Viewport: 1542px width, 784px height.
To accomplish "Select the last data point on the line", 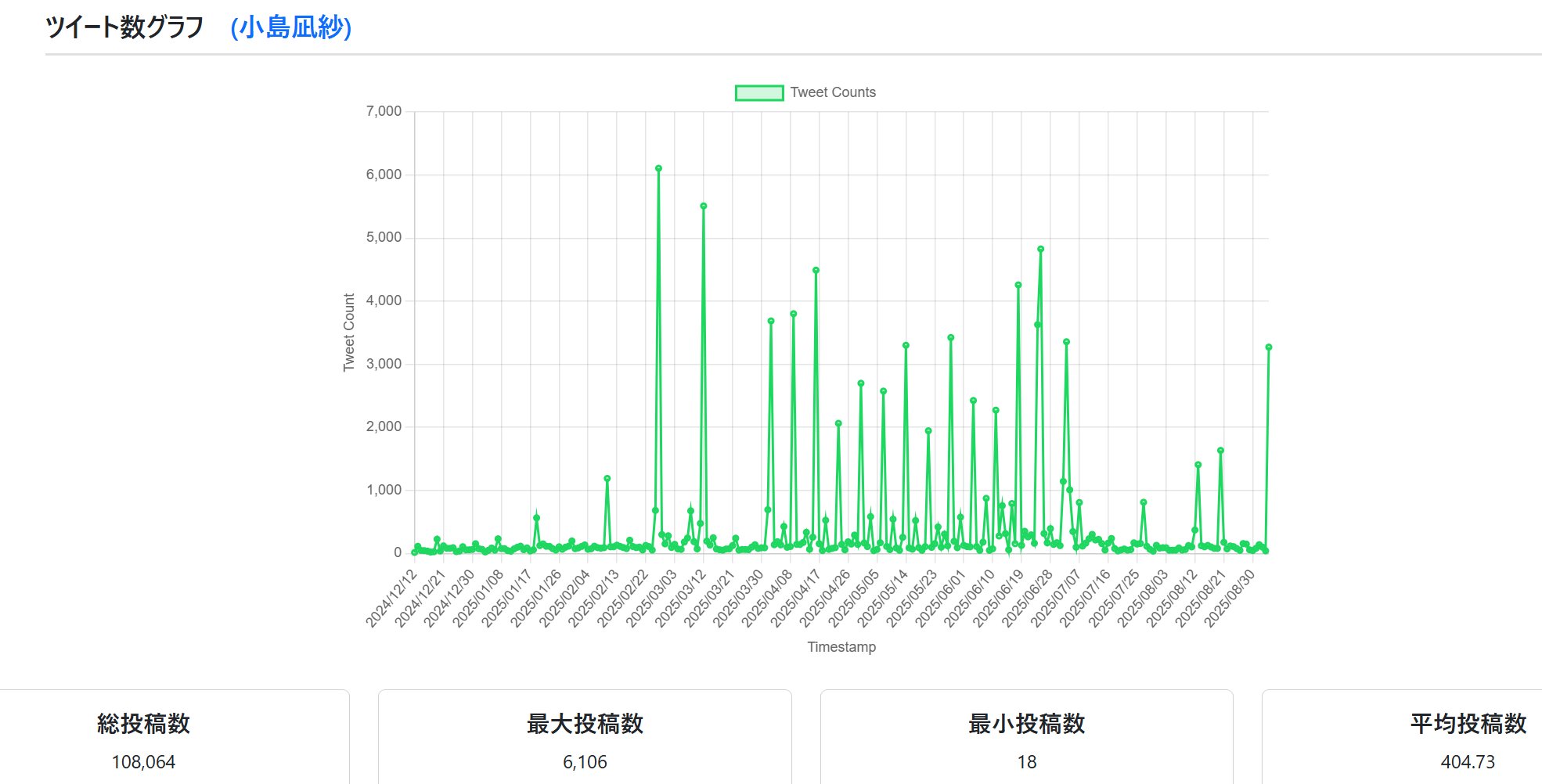I will point(1268,347).
